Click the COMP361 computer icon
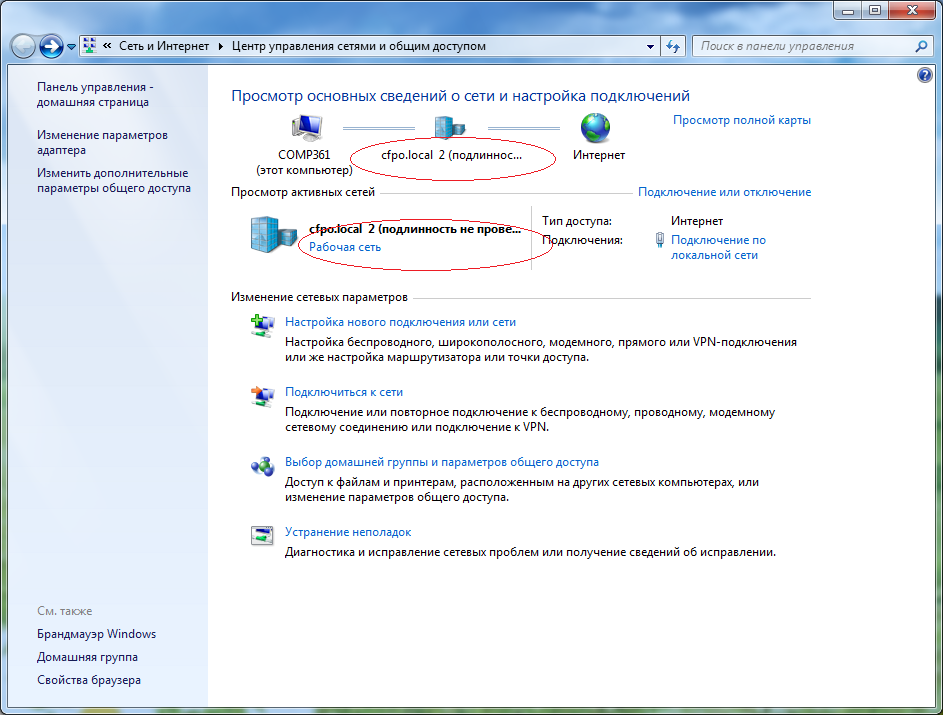 [x=308, y=127]
